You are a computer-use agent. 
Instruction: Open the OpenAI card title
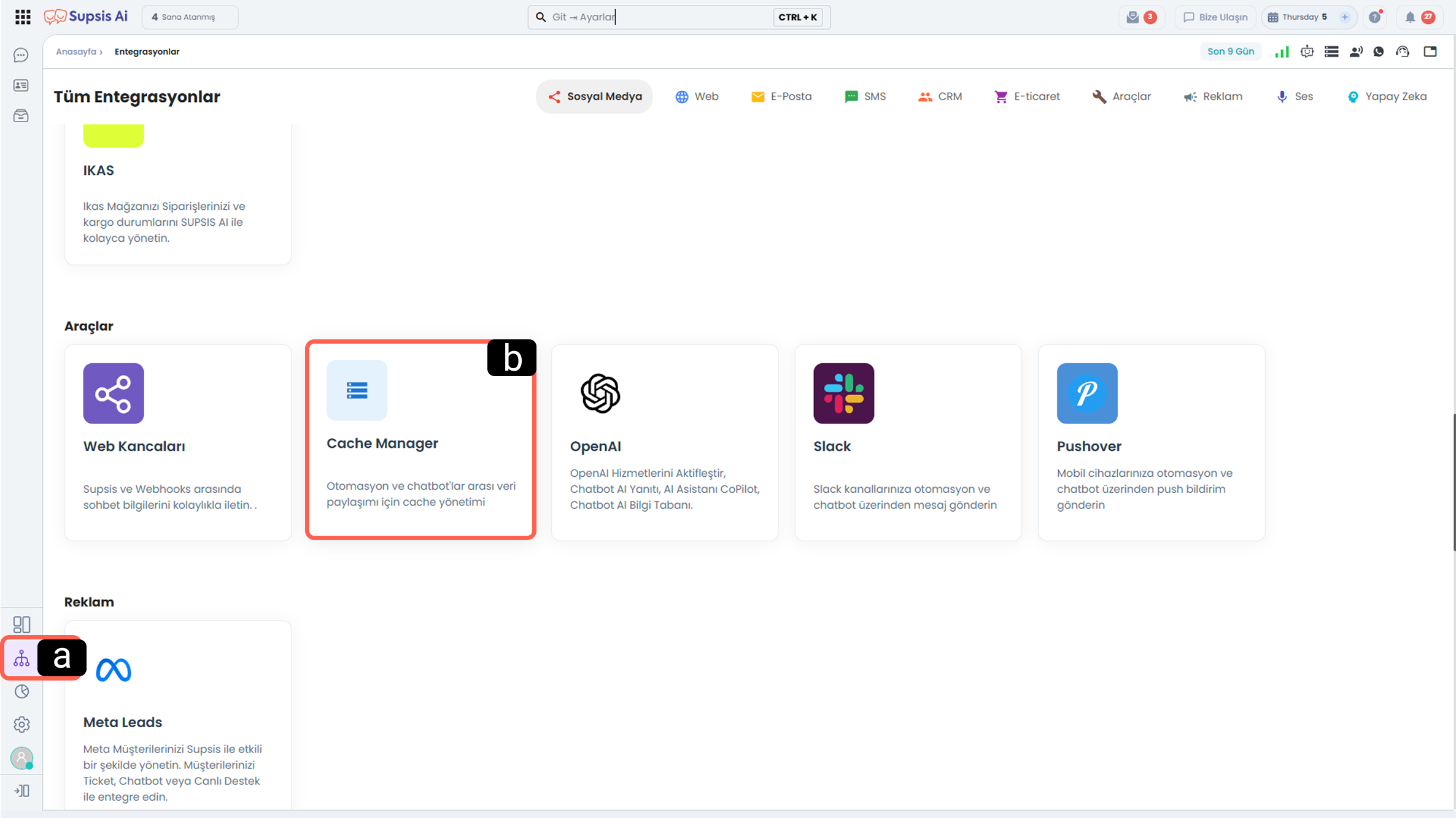click(x=595, y=446)
